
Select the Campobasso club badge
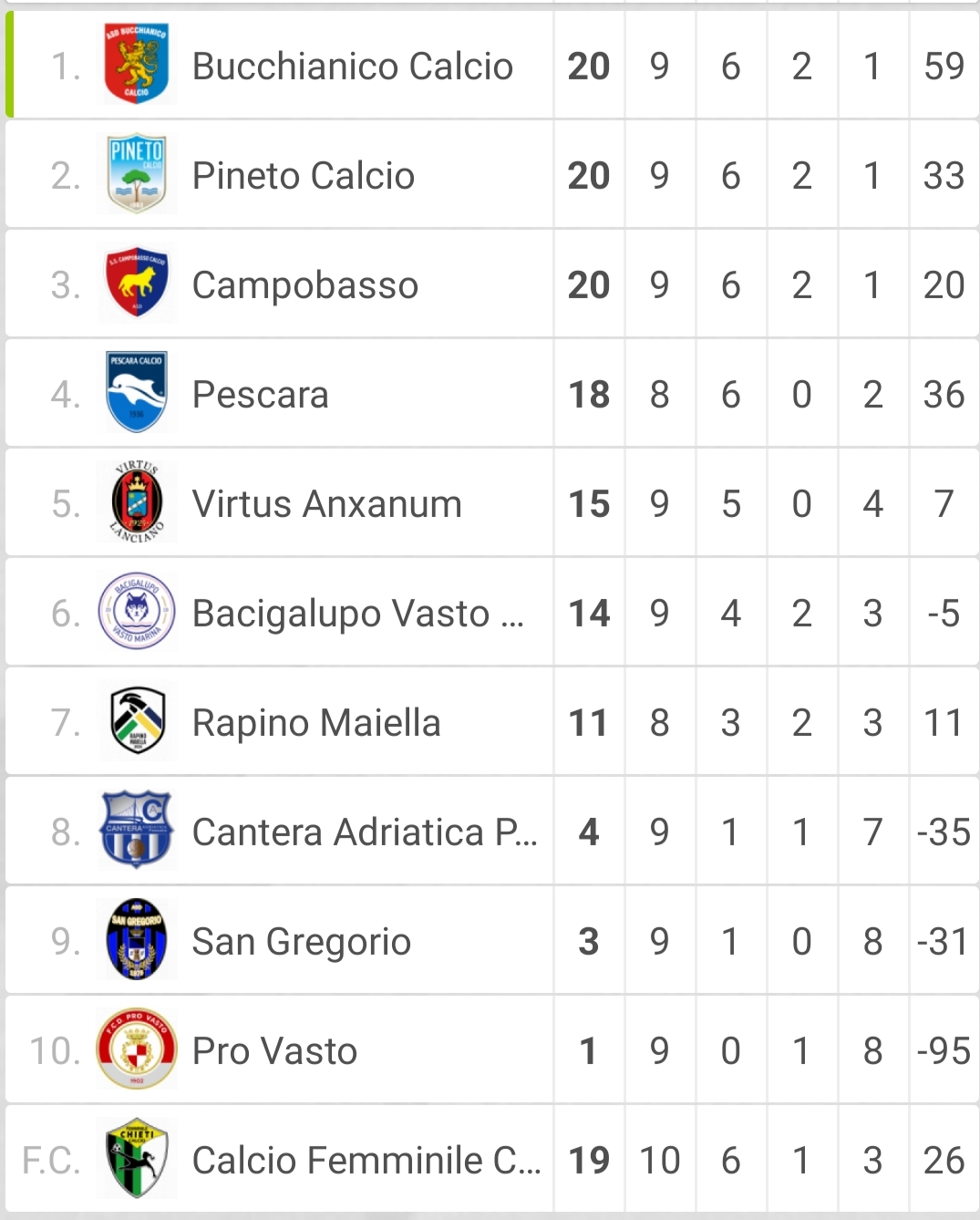click(137, 284)
